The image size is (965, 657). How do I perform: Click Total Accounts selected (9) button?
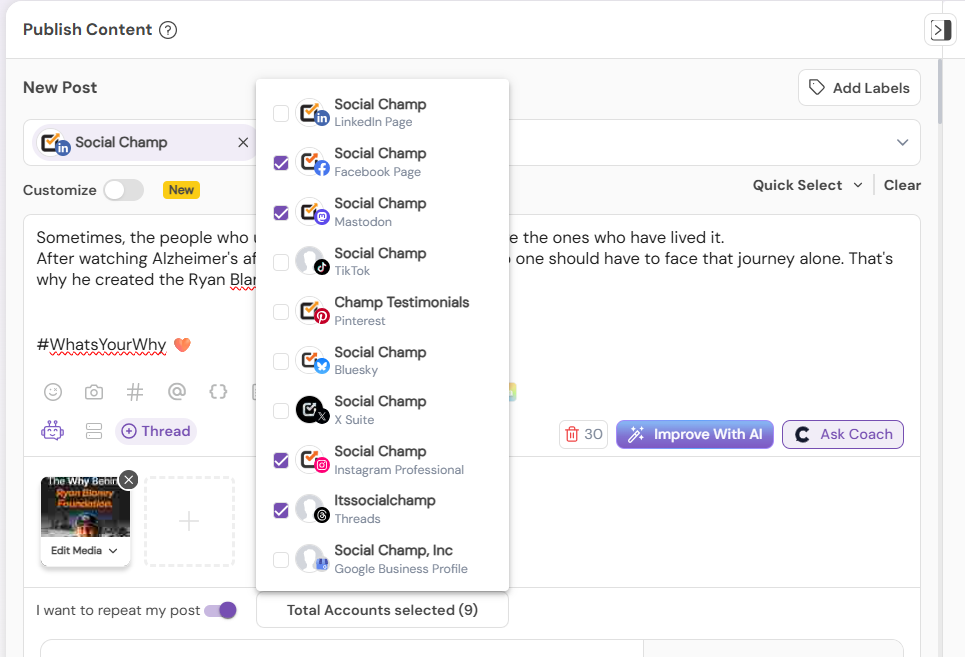tap(382, 610)
